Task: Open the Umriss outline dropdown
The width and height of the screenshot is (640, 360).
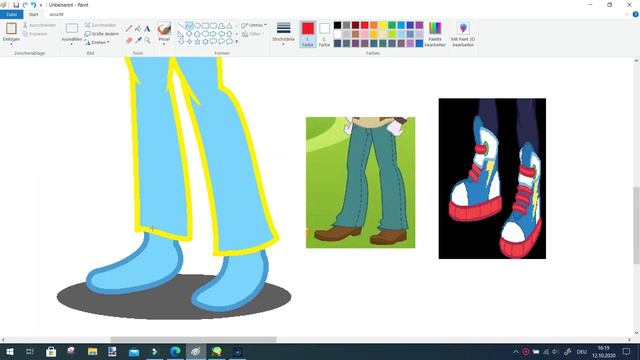Action: [x=253, y=25]
